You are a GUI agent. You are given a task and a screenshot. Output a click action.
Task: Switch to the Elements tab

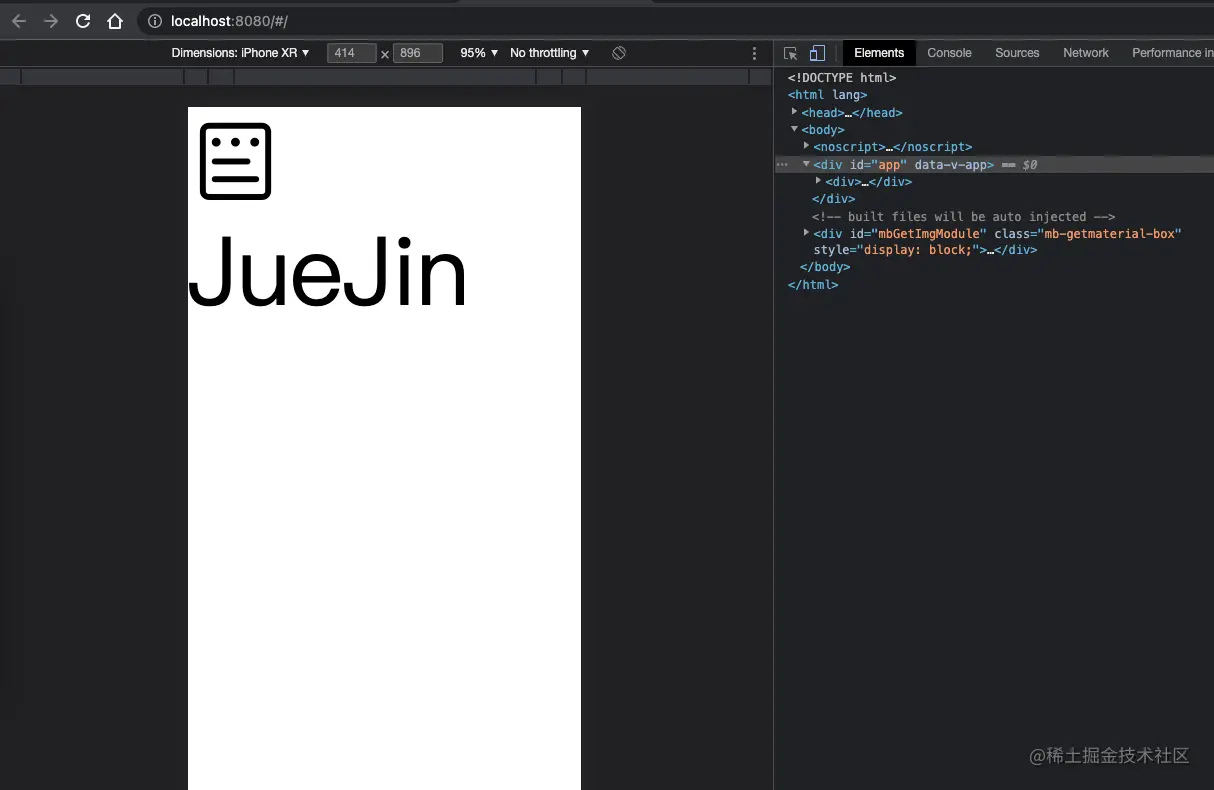[879, 53]
